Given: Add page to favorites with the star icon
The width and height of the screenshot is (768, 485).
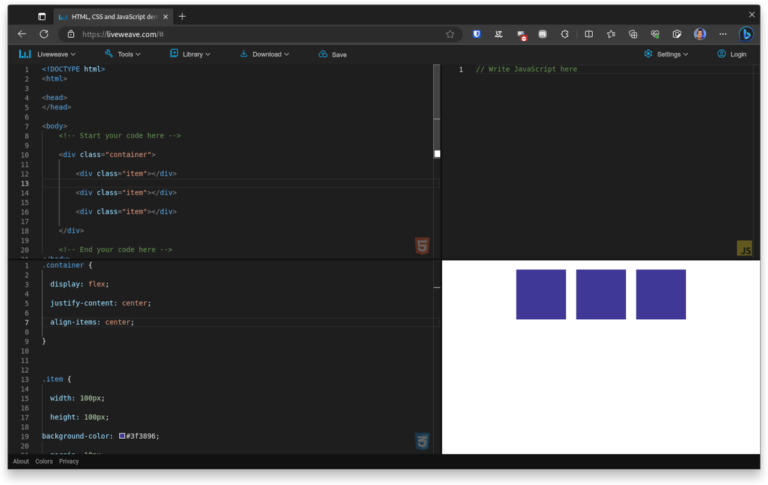Looking at the screenshot, I should click(x=450, y=34).
